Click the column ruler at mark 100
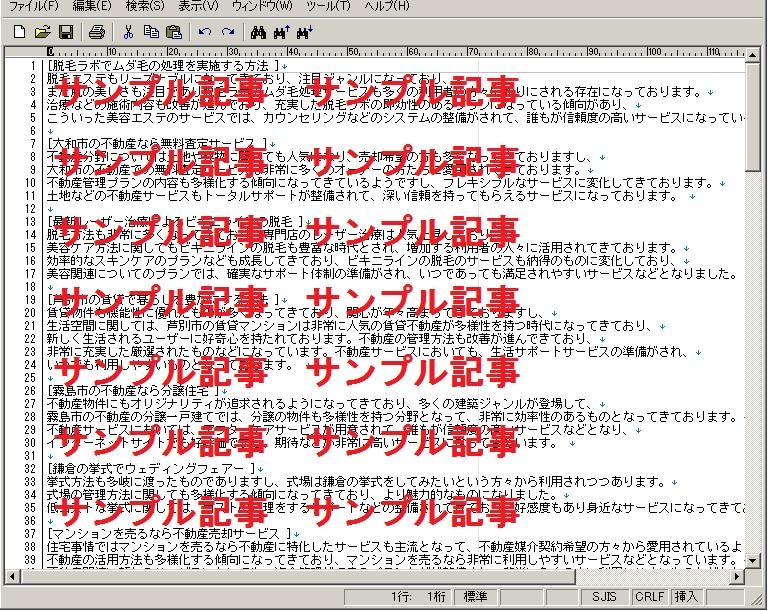The width and height of the screenshot is (768, 611). pyautogui.click(x=655, y=52)
